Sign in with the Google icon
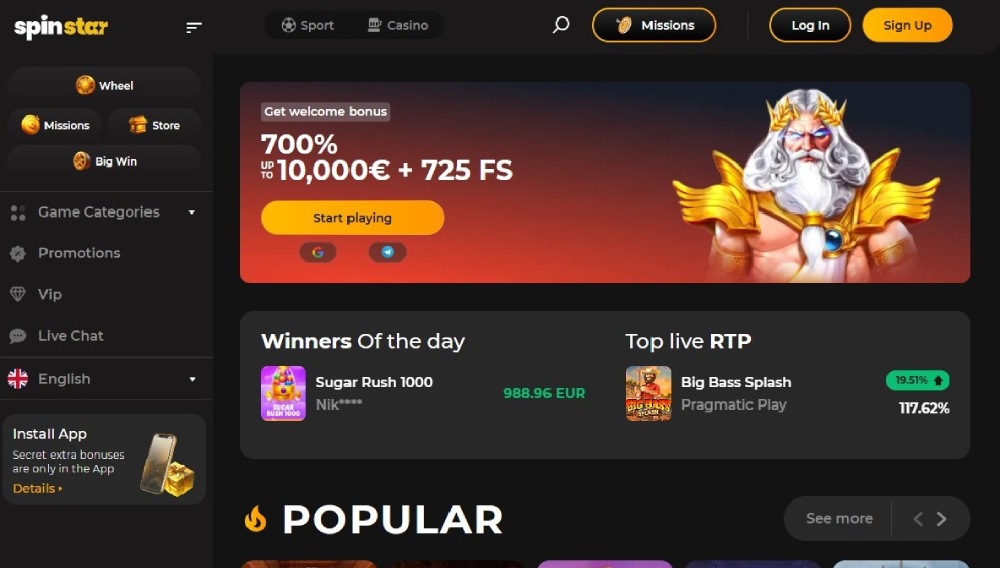This screenshot has height=568, width=1000. coord(318,252)
